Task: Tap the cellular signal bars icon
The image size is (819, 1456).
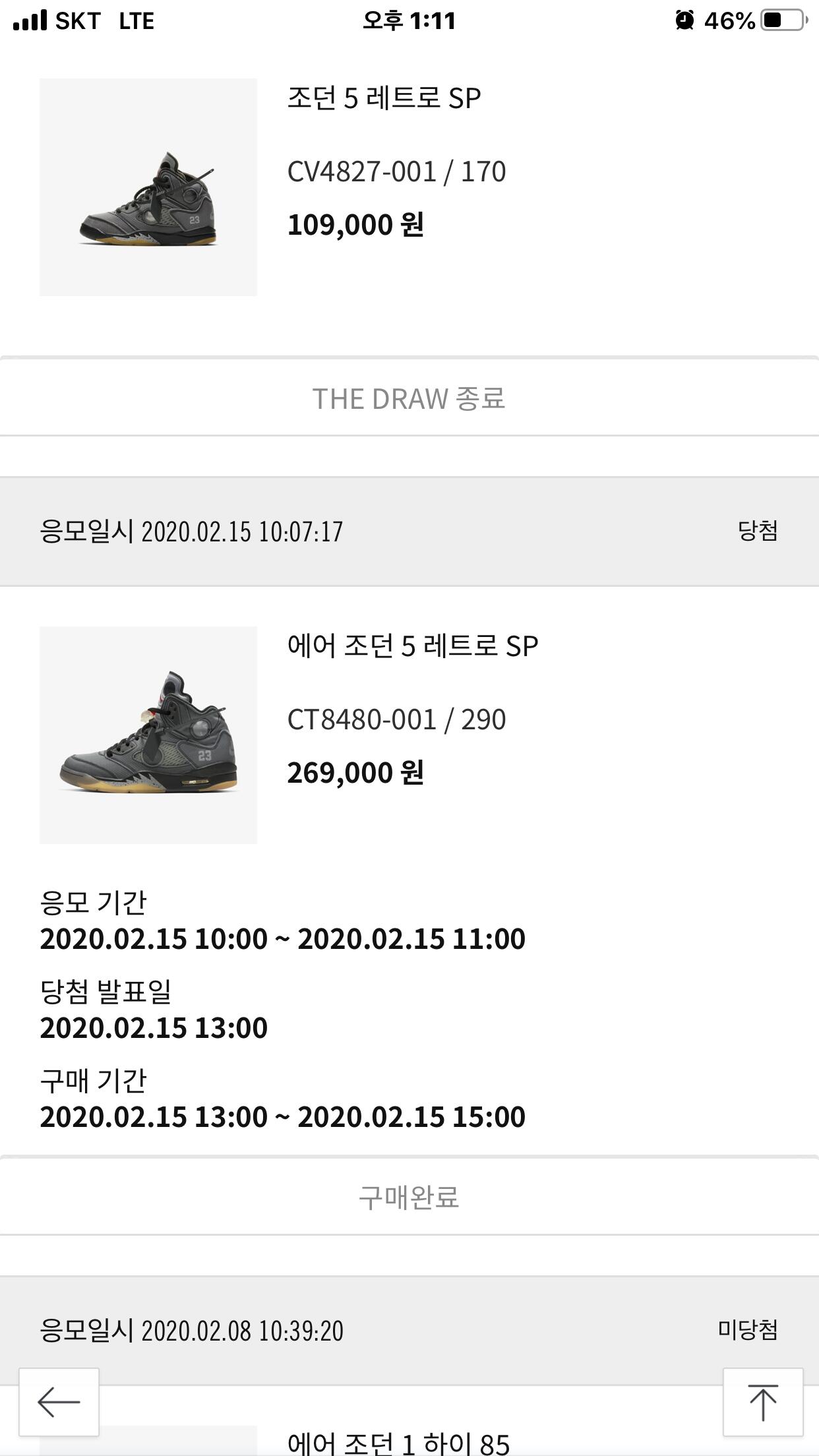Action: pyautogui.click(x=30, y=20)
